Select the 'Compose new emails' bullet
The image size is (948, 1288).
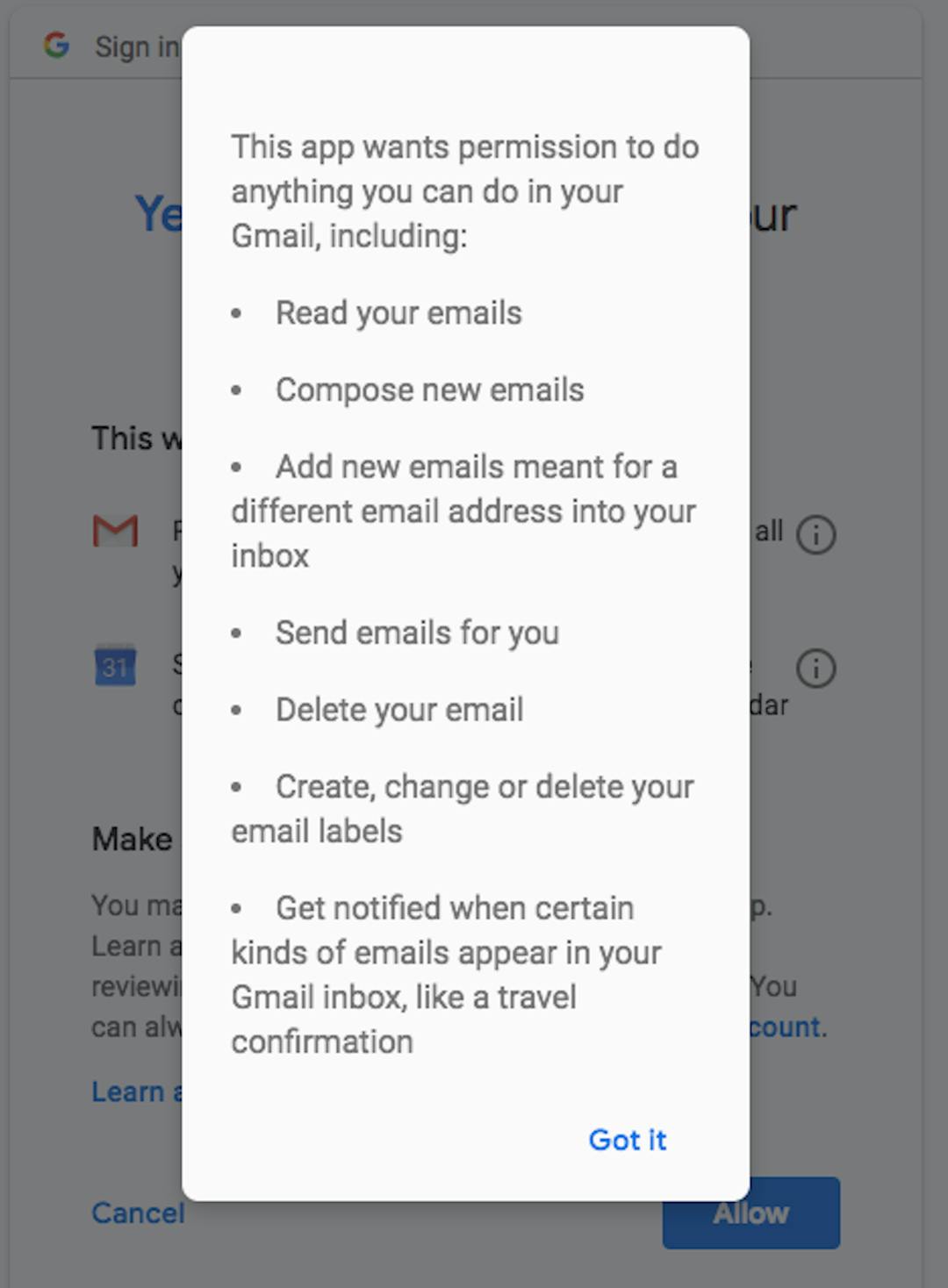pos(429,390)
